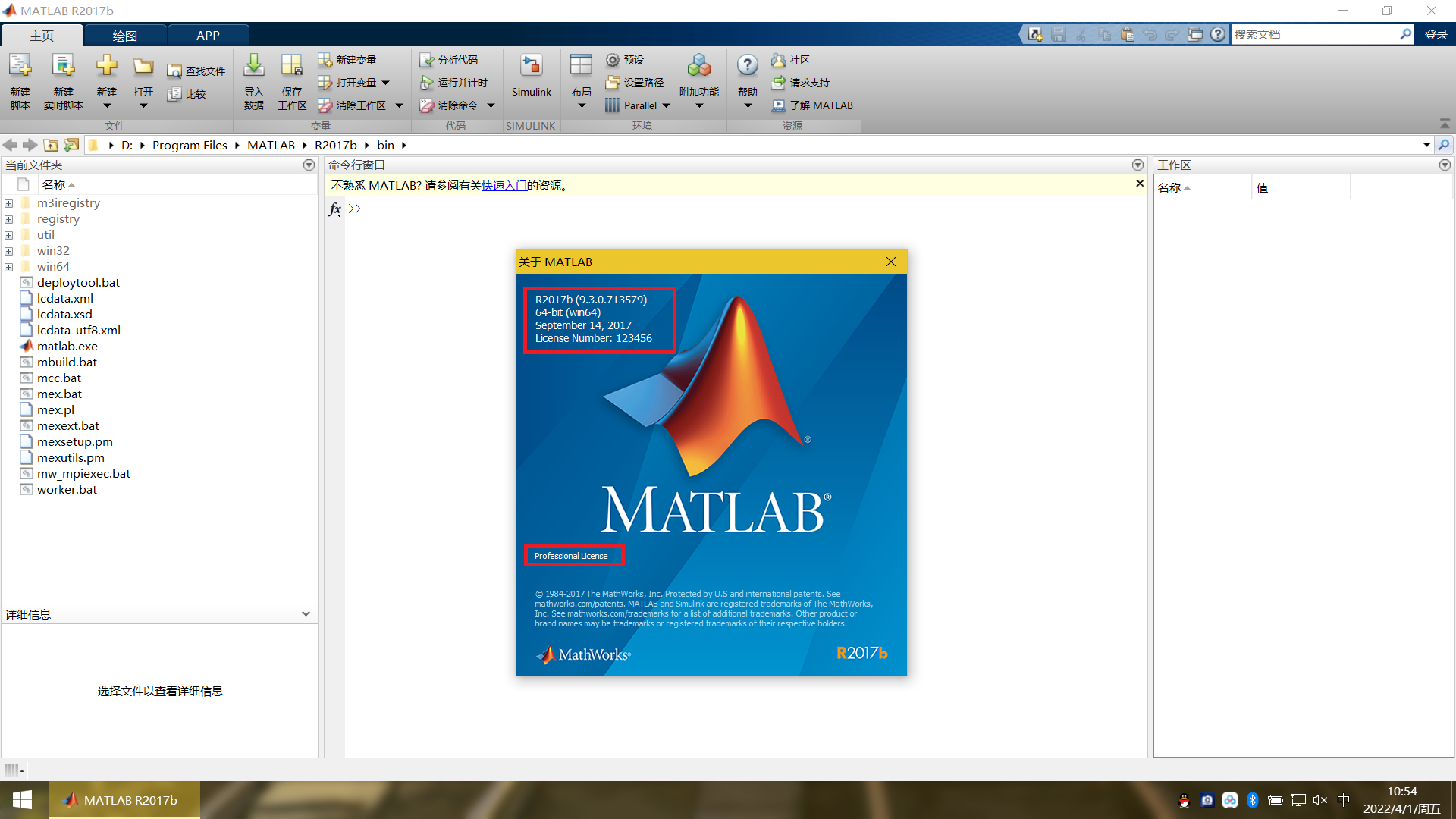Switch to the APP tab
The image size is (1456, 819).
(208, 36)
